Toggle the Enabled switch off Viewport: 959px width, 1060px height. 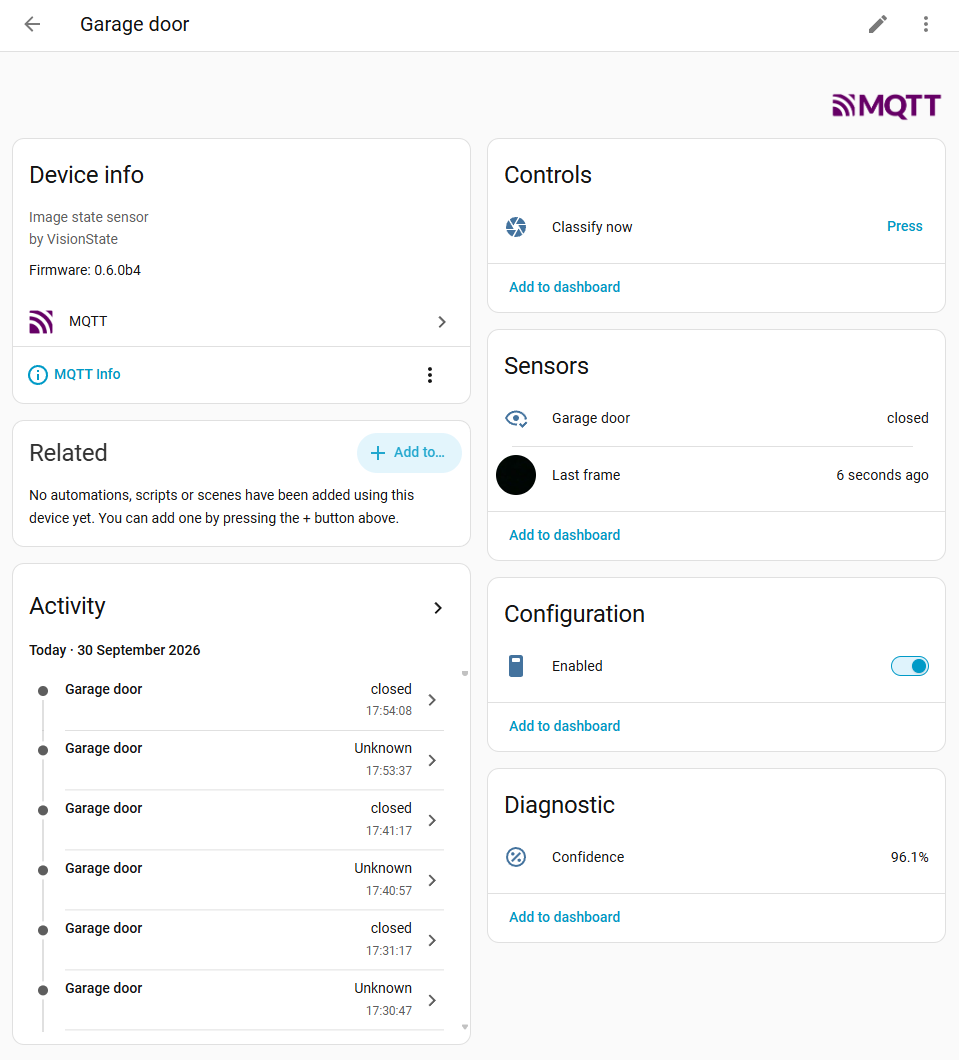(909, 666)
